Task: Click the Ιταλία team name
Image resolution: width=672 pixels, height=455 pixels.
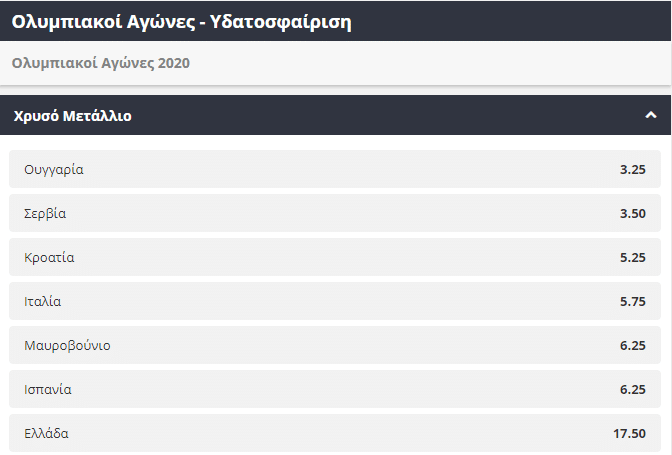Action: (43, 302)
